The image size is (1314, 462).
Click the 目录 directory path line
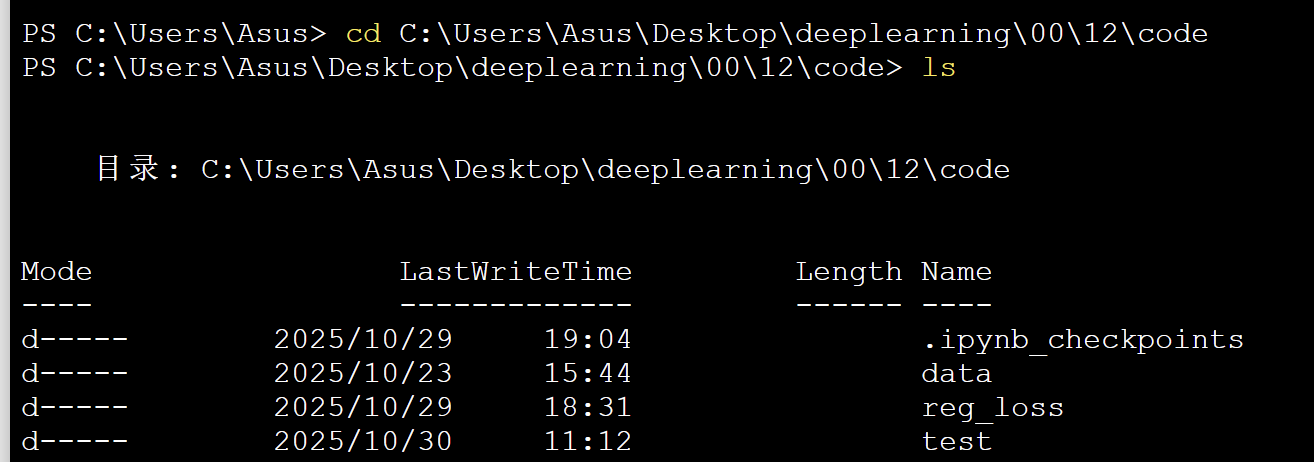click(553, 169)
